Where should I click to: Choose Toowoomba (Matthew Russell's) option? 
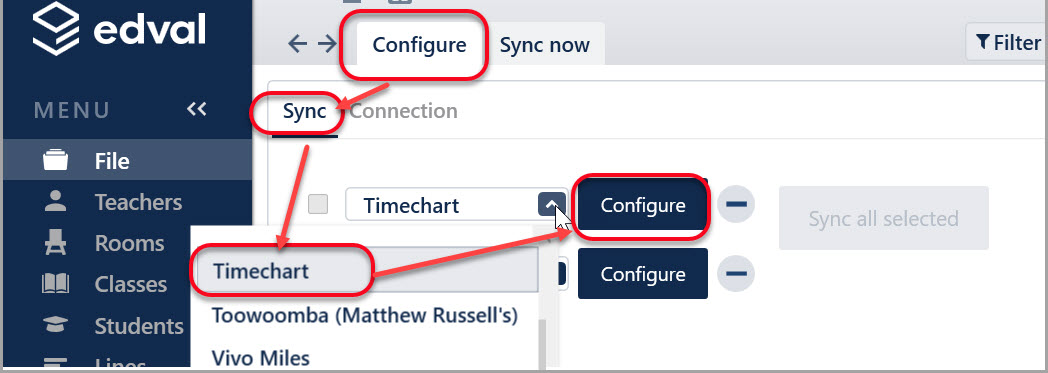coord(364,315)
